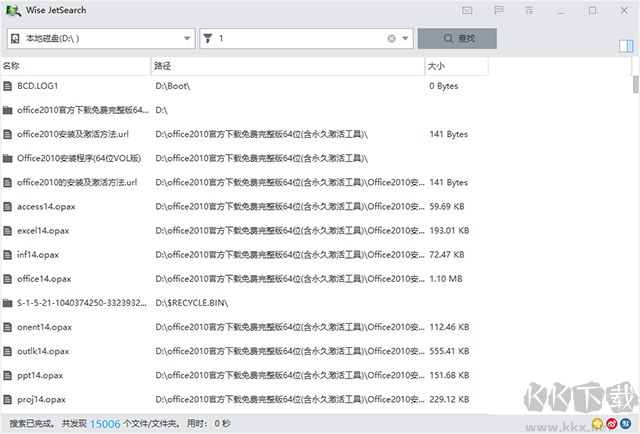The height and width of the screenshot is (434, 640).
Task: Click the folder icon of office2010官方下载免费完整版64... row
Action: click(7, 110)
